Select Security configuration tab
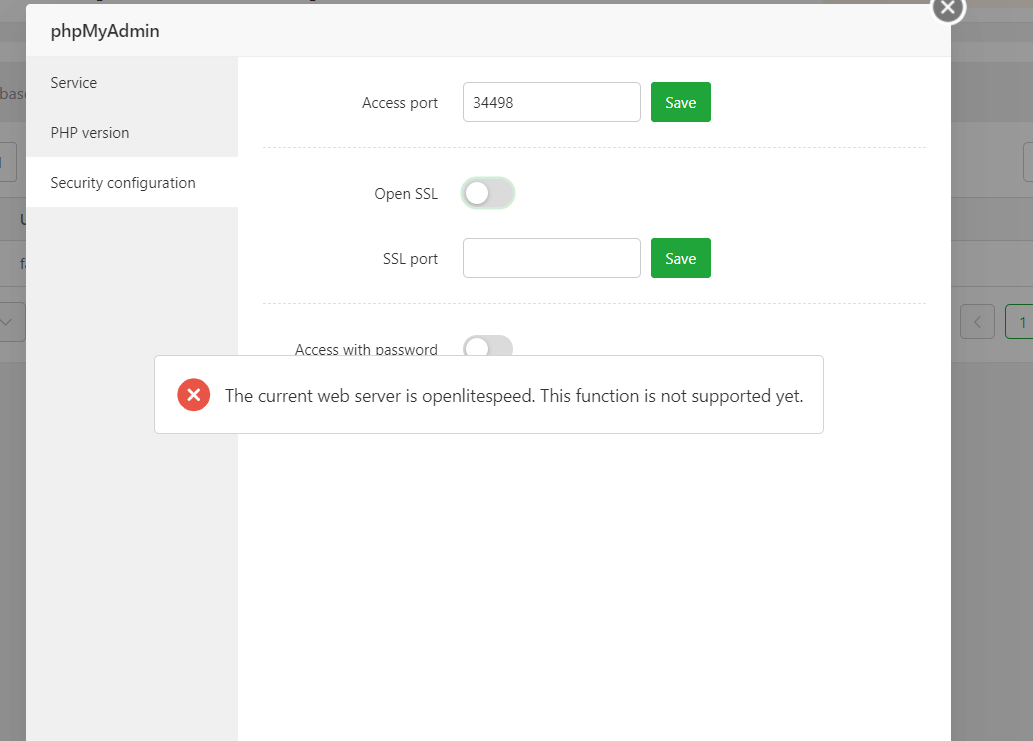This screenshot has height=741, width=1033. click(132, 182)
